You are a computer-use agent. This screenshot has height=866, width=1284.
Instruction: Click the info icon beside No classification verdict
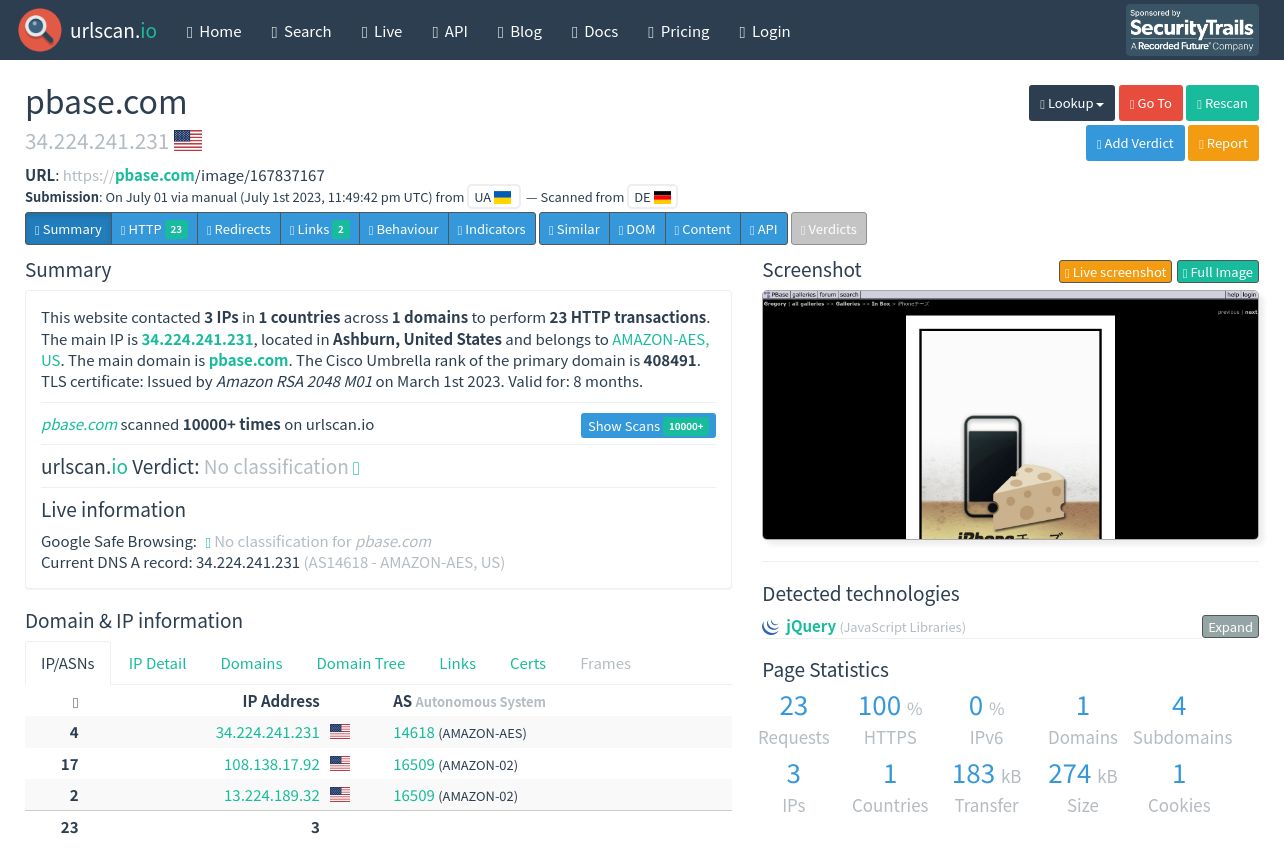[x=356, y=468]
